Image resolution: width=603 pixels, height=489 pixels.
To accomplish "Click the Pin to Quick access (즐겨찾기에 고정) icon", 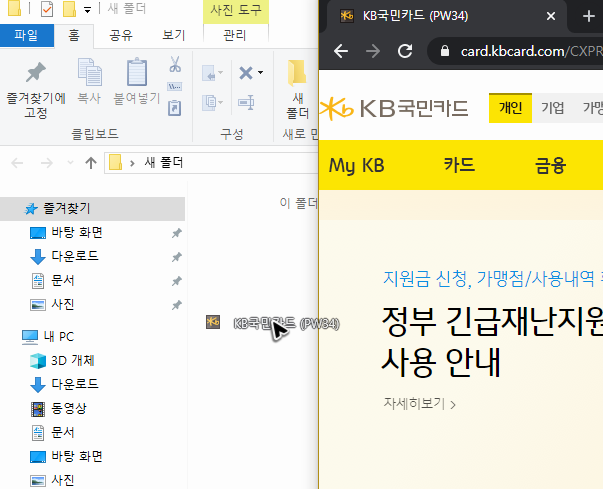I will (x=35, y=72).
